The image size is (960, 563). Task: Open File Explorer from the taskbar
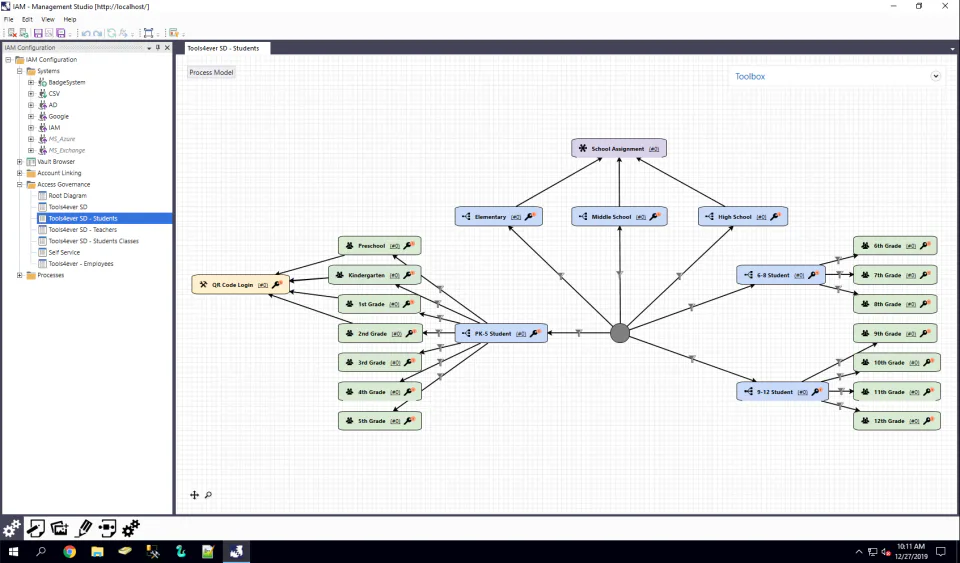coord(97,551)
